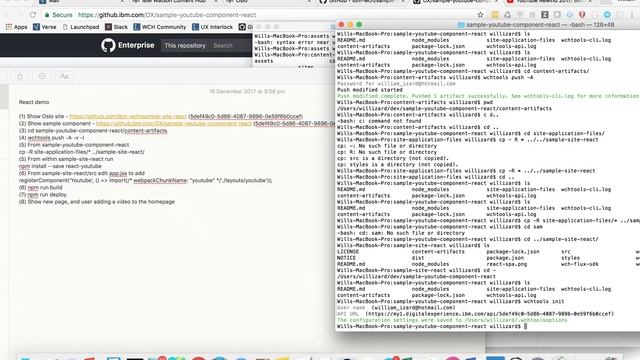Click the terminal prompt cursor at the last line
The image size is (640, 360).
[x=526, y=327]
